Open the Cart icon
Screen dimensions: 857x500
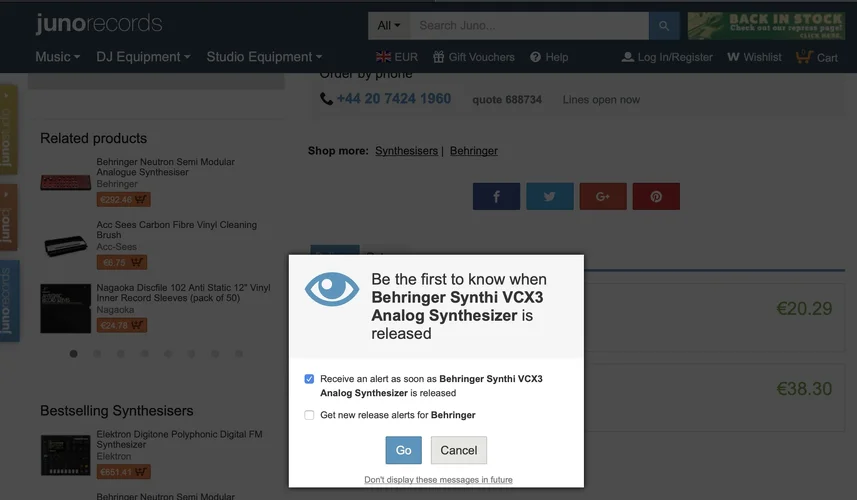[804, 57]
